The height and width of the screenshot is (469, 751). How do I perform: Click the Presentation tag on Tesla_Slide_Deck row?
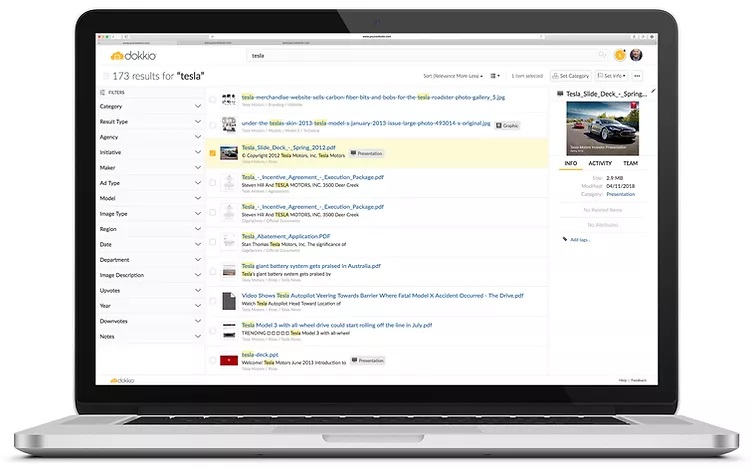pos(366,153)
